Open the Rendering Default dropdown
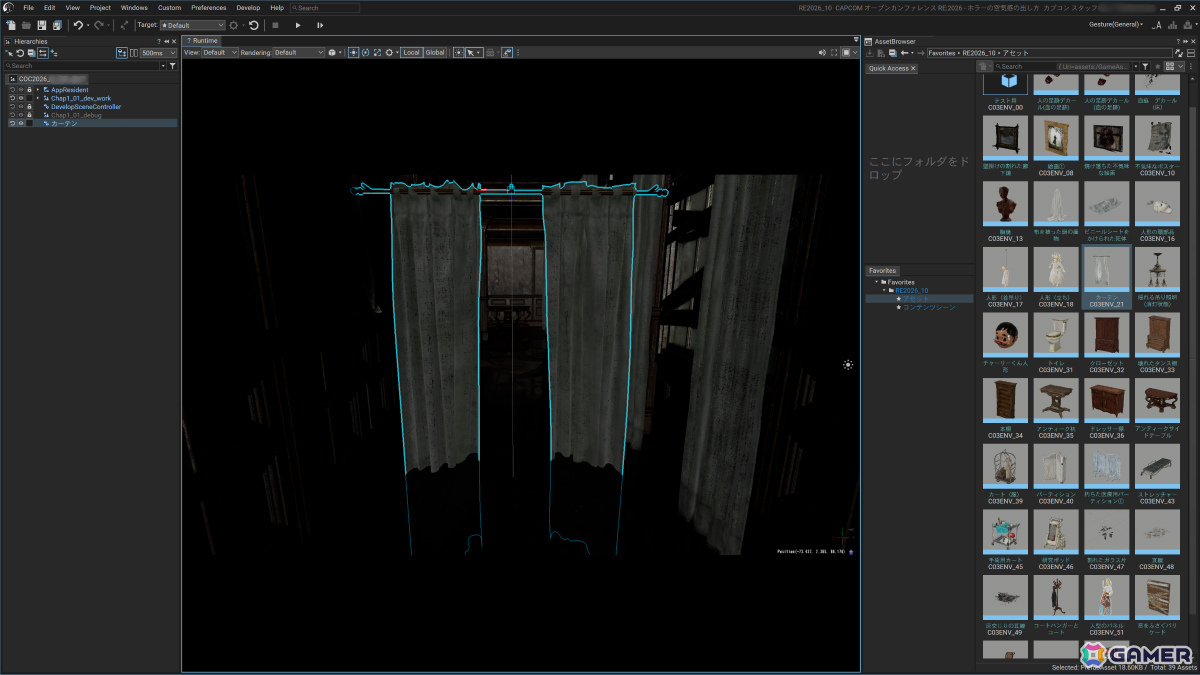Viewport: 1200px width, 675px height. click(298, 52)
